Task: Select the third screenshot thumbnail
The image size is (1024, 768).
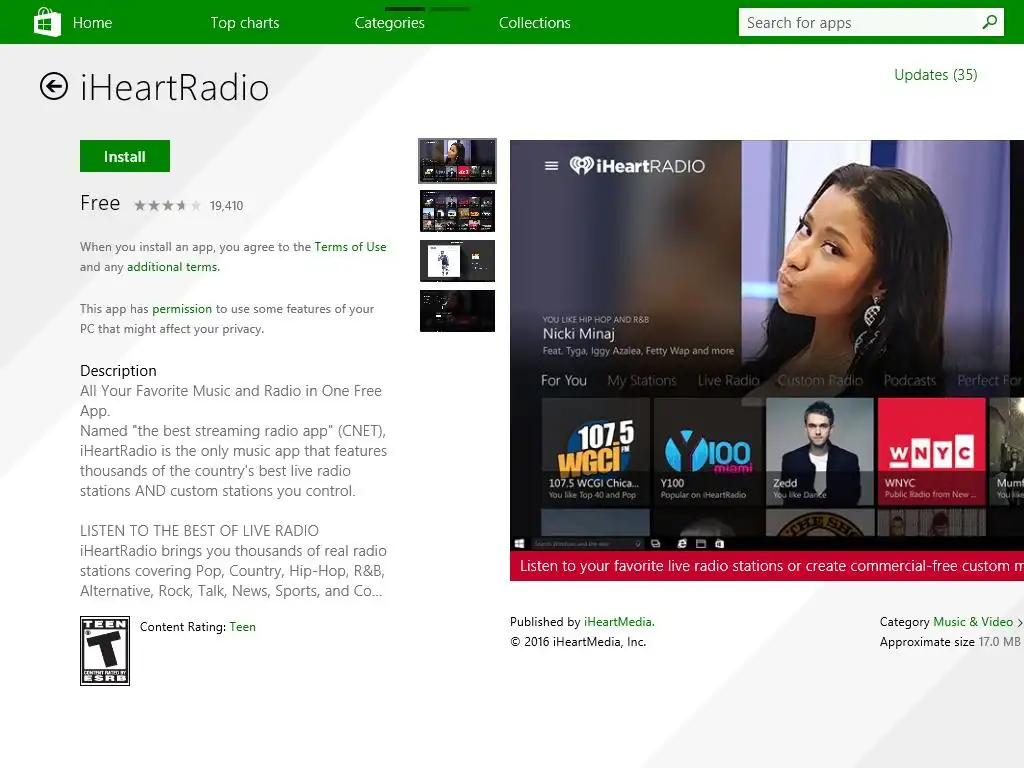Action: (x=457, y=261)
